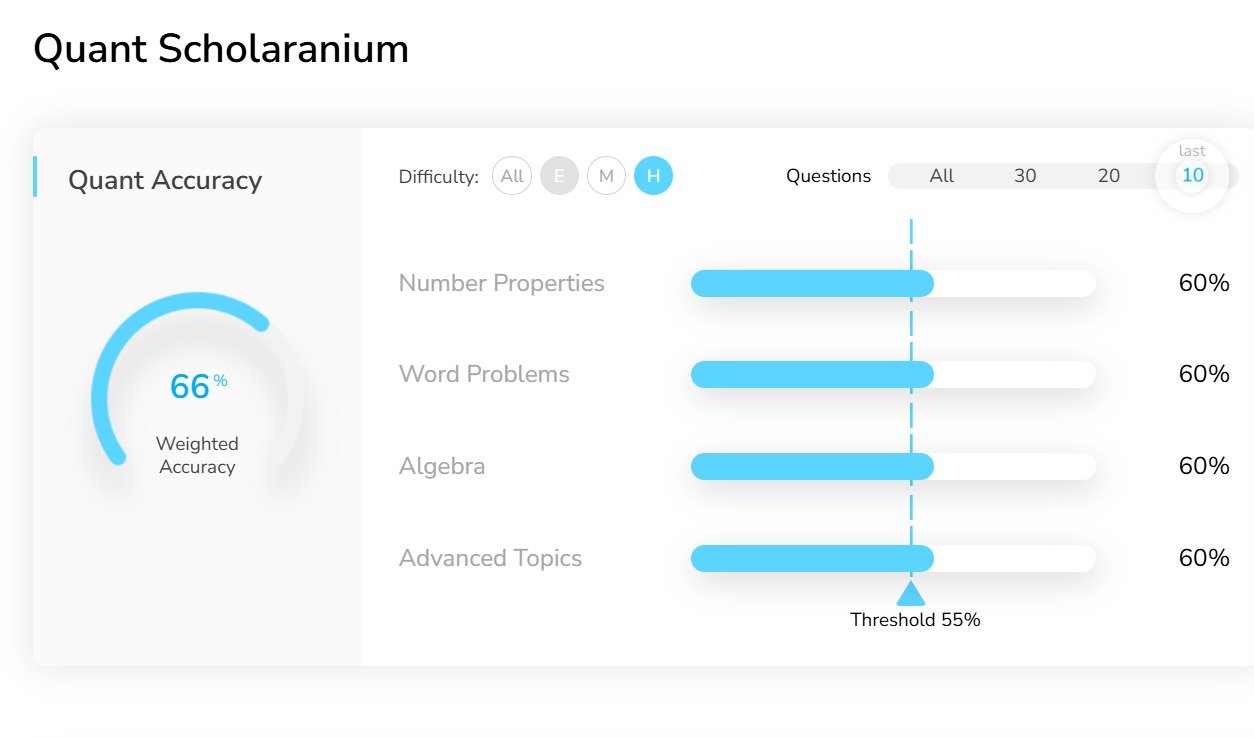Click the Algebra topic label
Image resolution: width=1254 pixels, height=738 pixels.
[442, 467]
